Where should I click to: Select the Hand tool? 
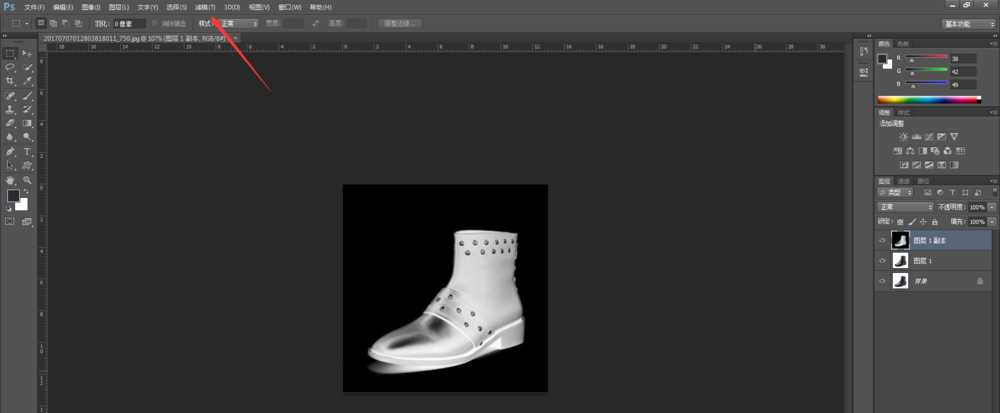pyautogui.click(x=10, y=180)
